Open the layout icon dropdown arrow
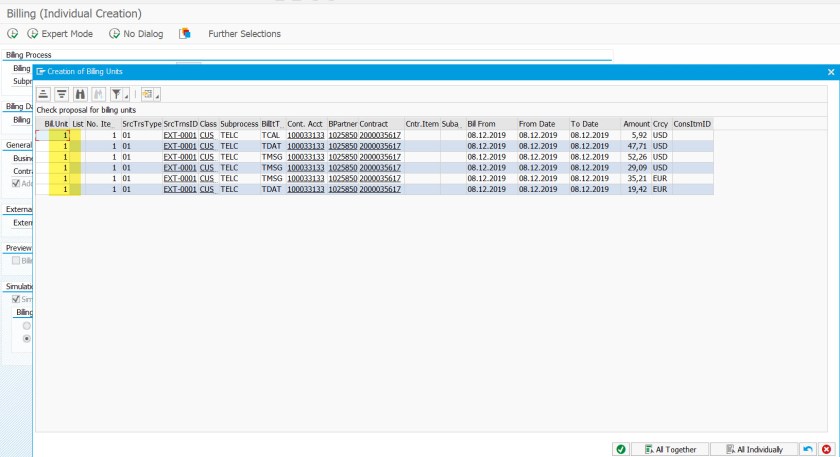840x457 pixels. [158, 95]
